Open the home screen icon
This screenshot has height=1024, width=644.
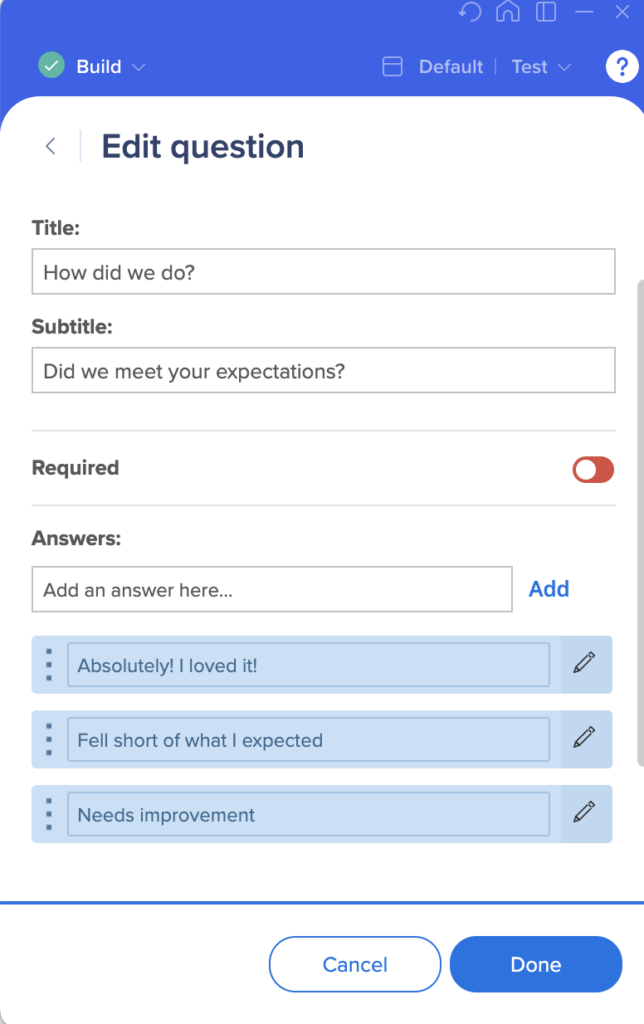tap(507, 13)
